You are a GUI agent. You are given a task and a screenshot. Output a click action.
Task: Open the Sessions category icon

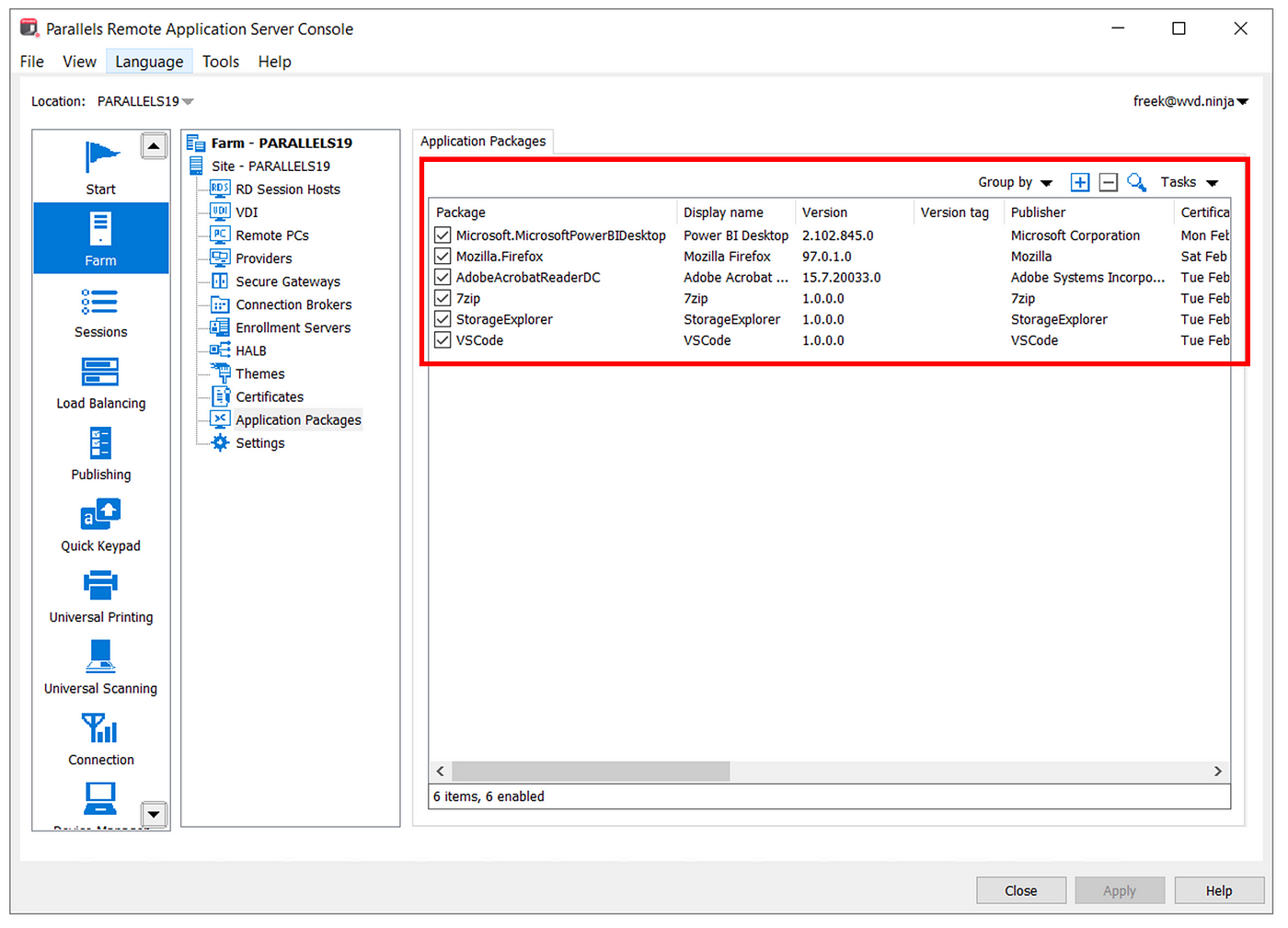click(99, 301)
